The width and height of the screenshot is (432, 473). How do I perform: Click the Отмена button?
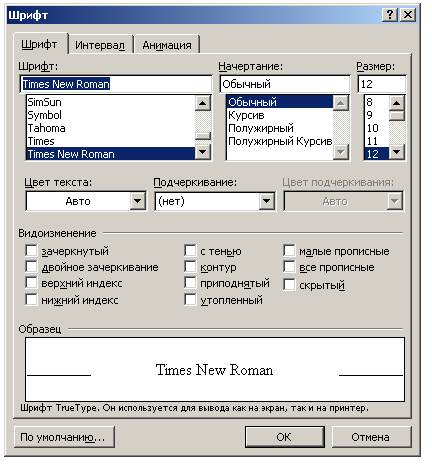click(x=371, y=437)
